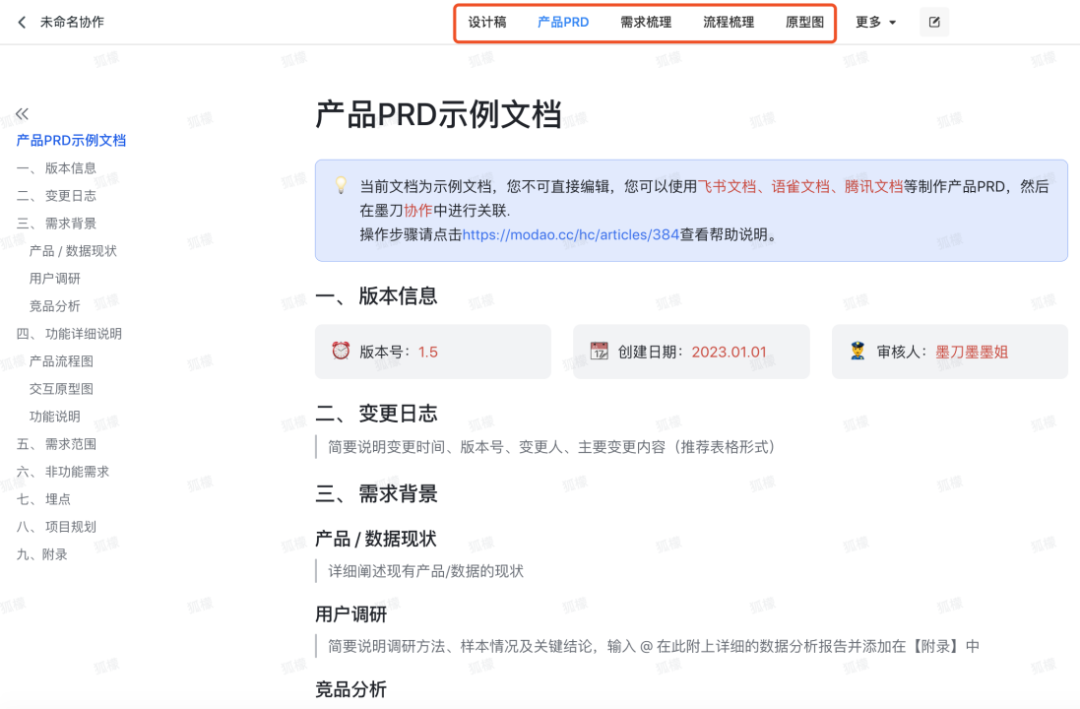Select 用户调研 in the outline
The width and height of the screenshot is (1080, 709).
click(x=54, y=278)
